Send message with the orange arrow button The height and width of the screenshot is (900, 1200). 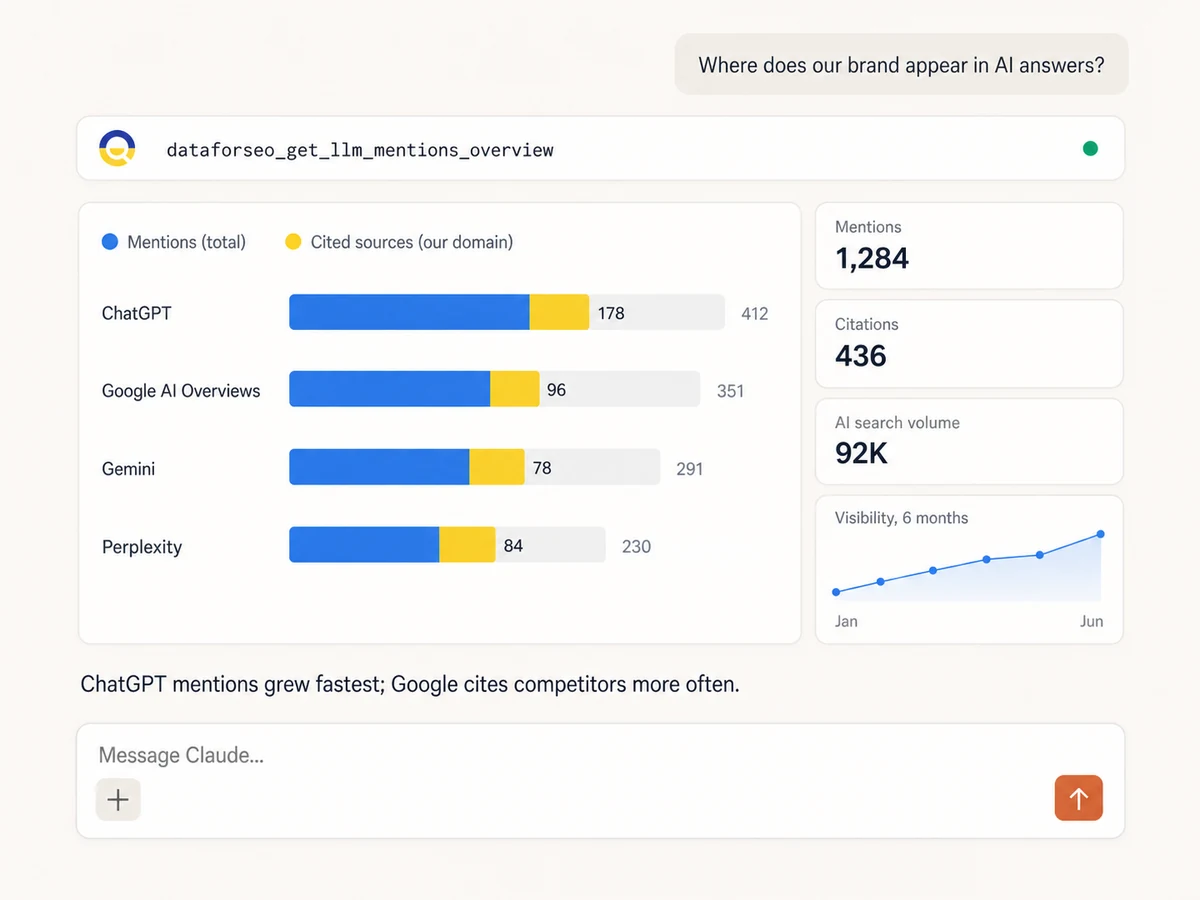click(1078, 798)
